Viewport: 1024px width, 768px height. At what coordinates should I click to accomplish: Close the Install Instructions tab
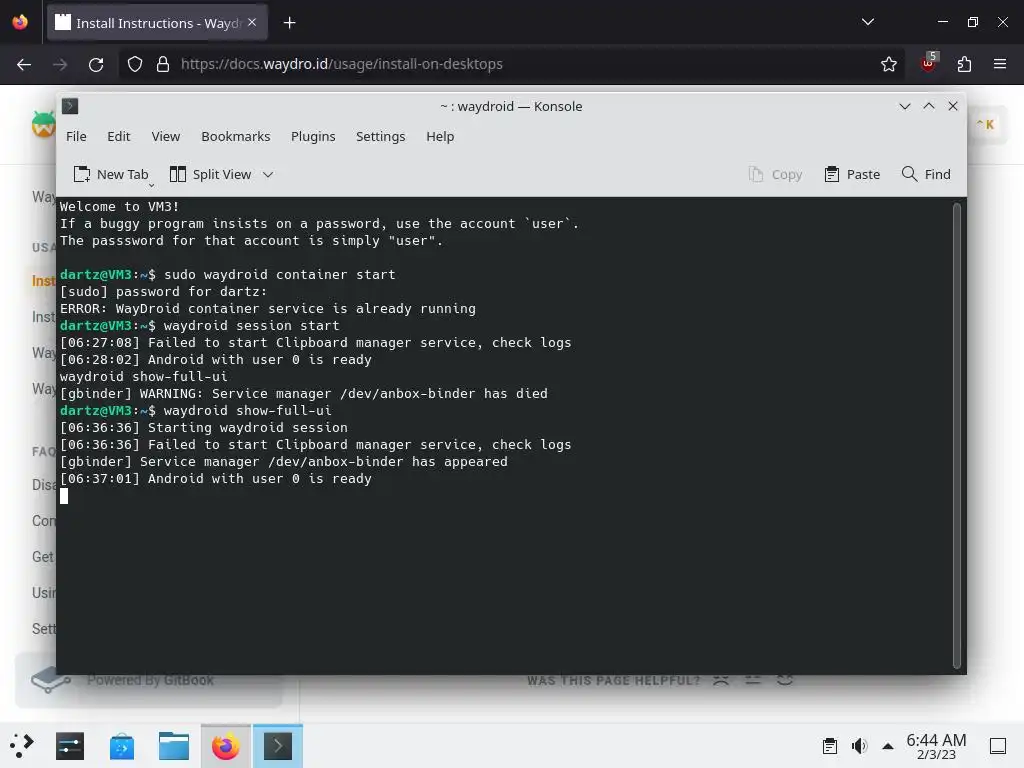[x=252, y=22]
